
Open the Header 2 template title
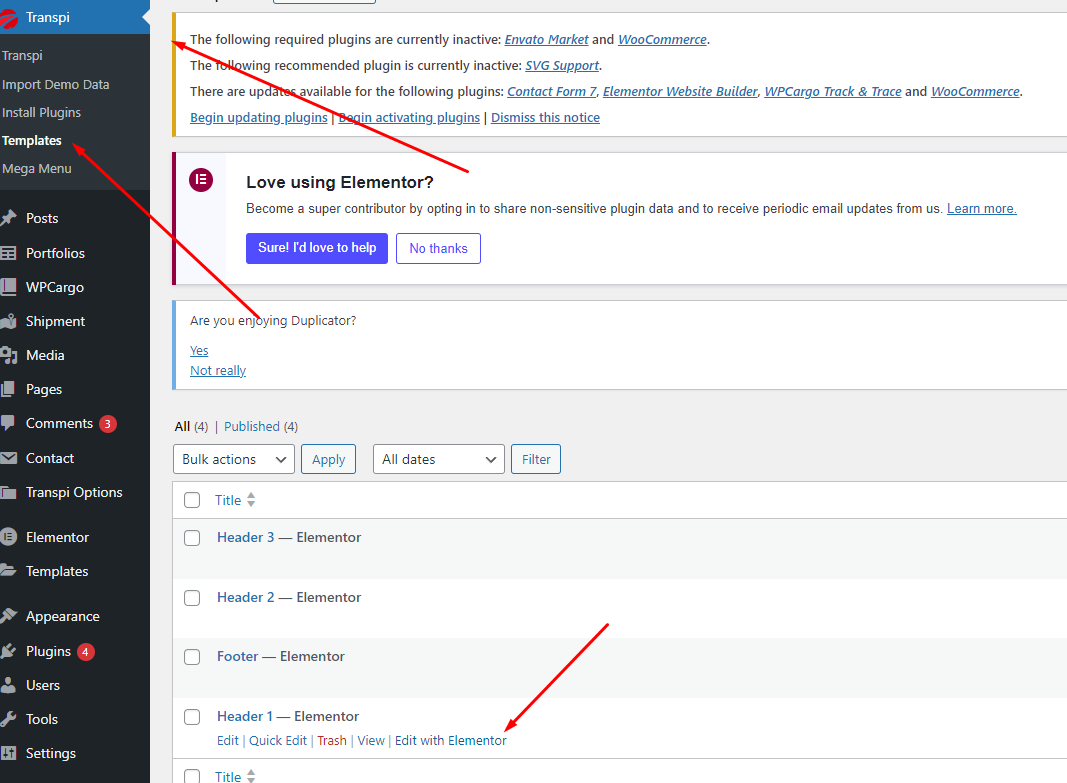coord(246,597)
